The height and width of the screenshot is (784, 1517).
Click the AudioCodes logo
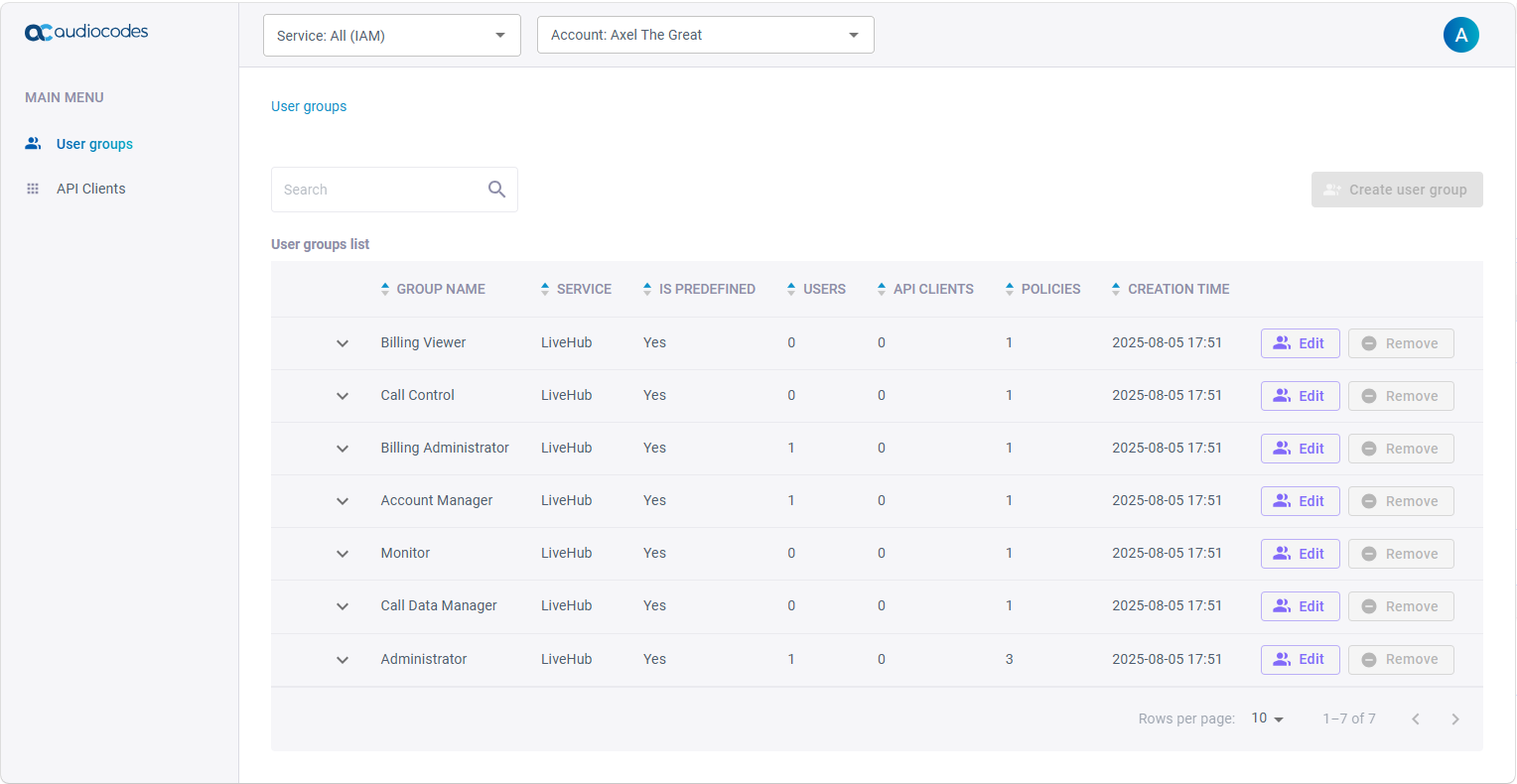86,32
